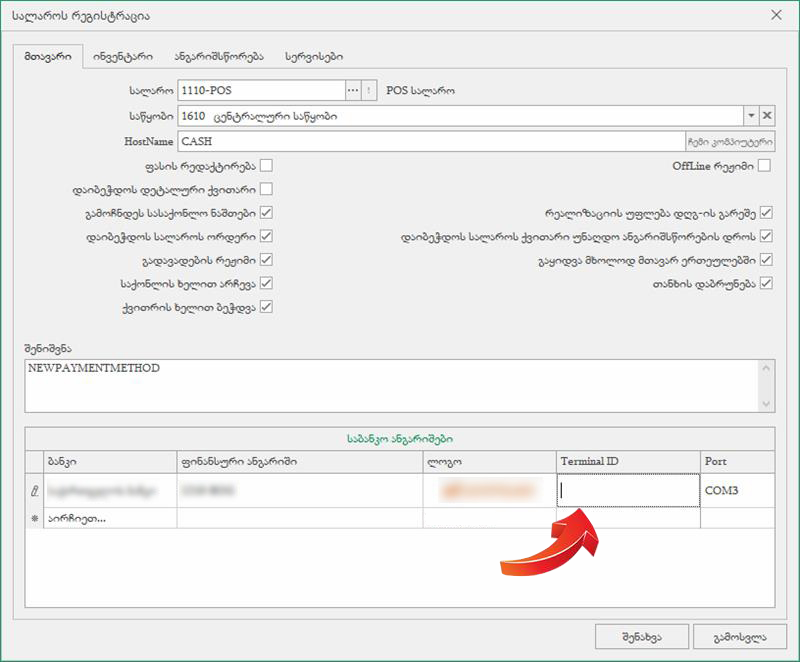Expand the საწყობი dropdown arrow
Viewport: 800px width, 662px height.
point(751,116)
